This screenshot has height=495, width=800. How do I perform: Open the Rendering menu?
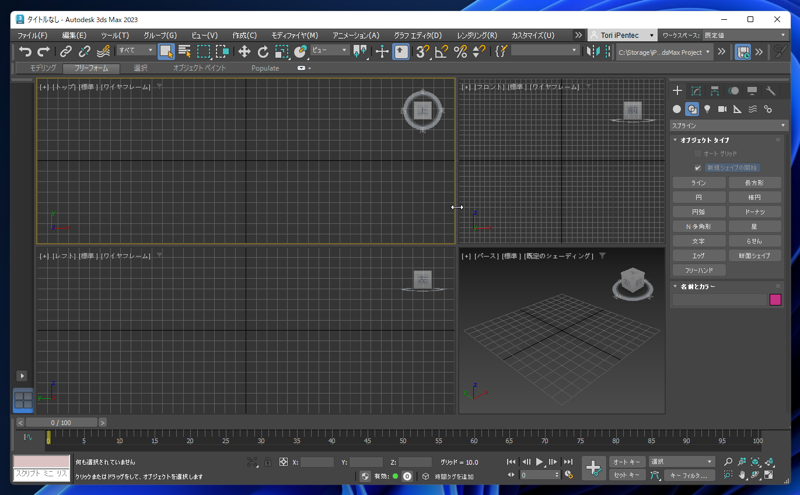(477, 35)
